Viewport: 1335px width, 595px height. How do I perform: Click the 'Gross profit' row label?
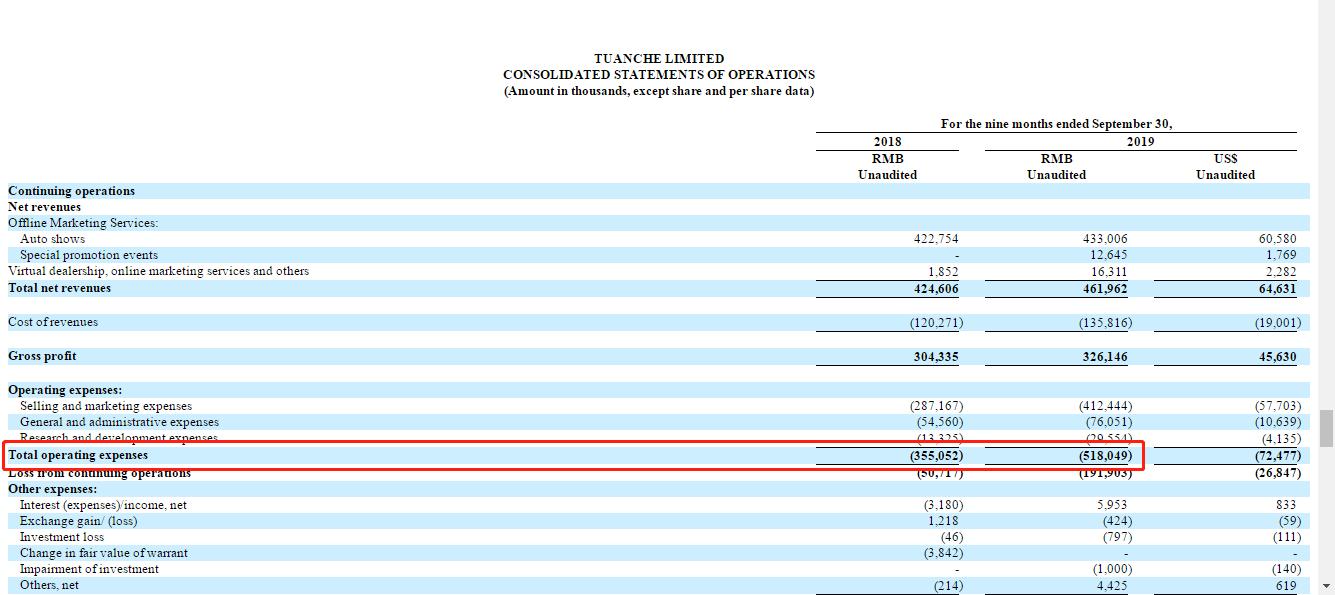pos(42,356)
